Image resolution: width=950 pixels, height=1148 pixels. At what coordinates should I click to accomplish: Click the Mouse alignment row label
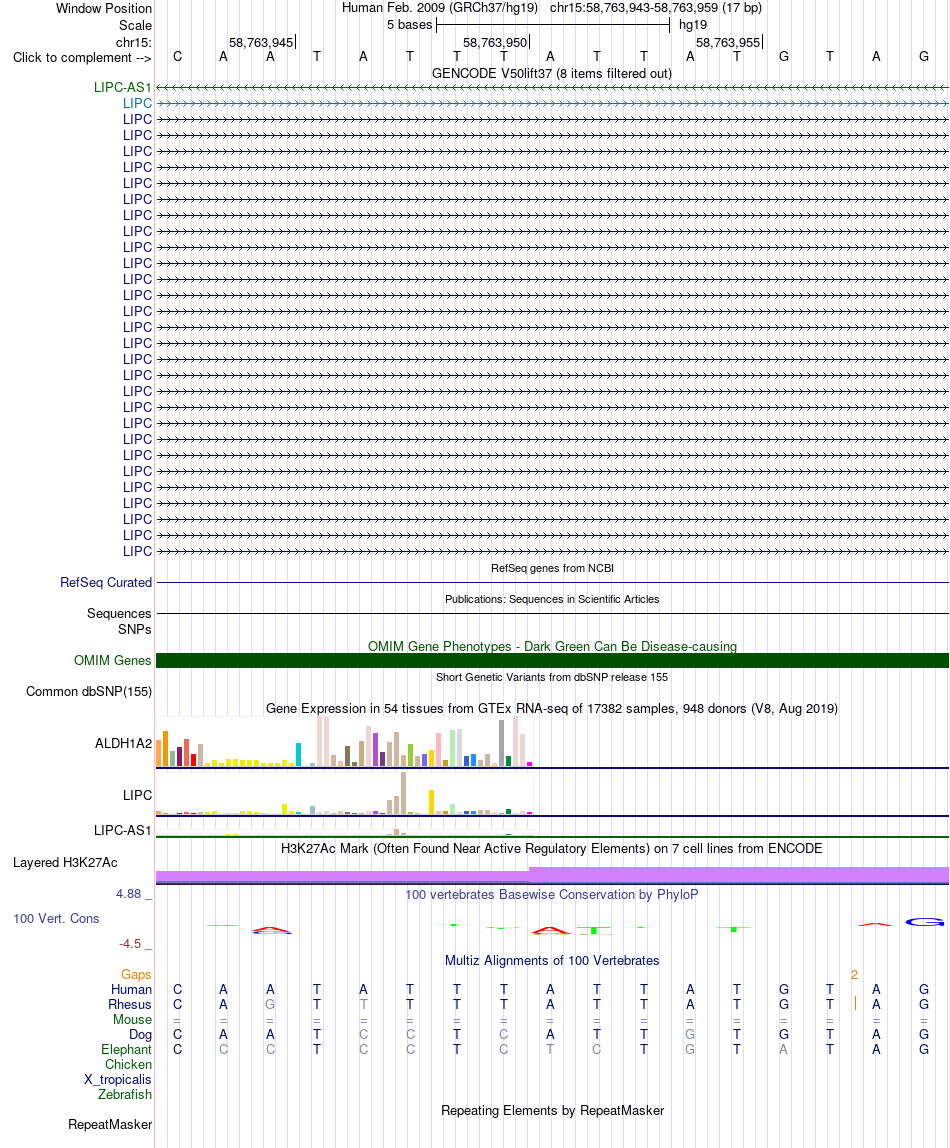tap(132, 1020)
